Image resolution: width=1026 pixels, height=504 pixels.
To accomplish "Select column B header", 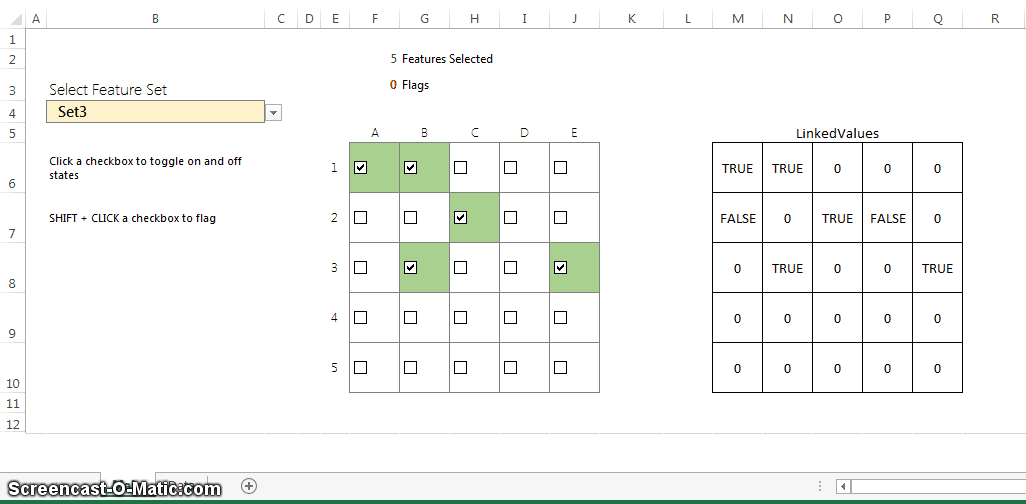I will (x=155, y=19).
